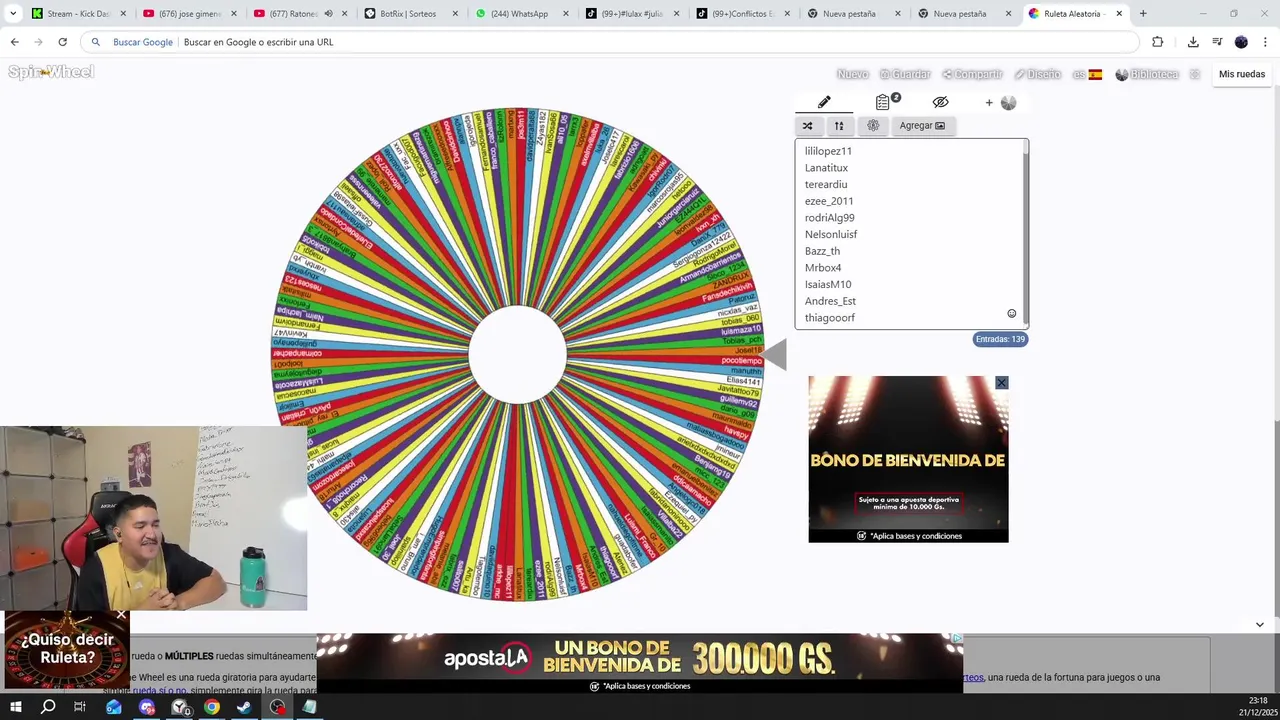Expand the page with bottom-right chevron
1280x720 pixels.
pyautogui.click(x=1259, y=625)
